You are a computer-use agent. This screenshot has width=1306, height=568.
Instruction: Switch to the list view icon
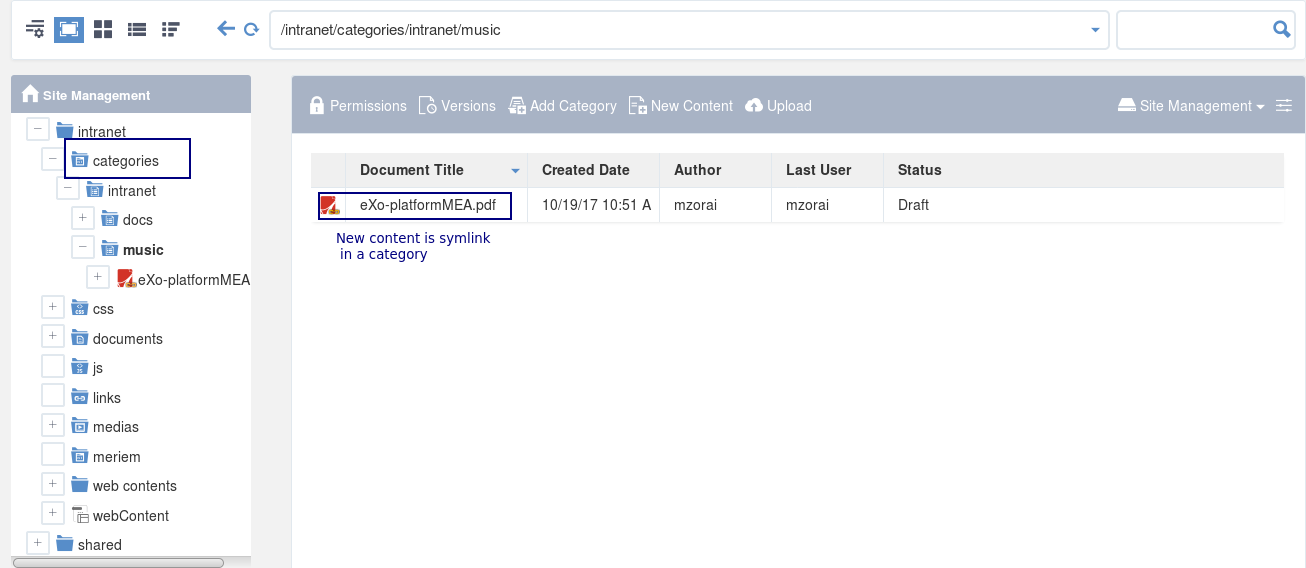[x=137, y=30]
